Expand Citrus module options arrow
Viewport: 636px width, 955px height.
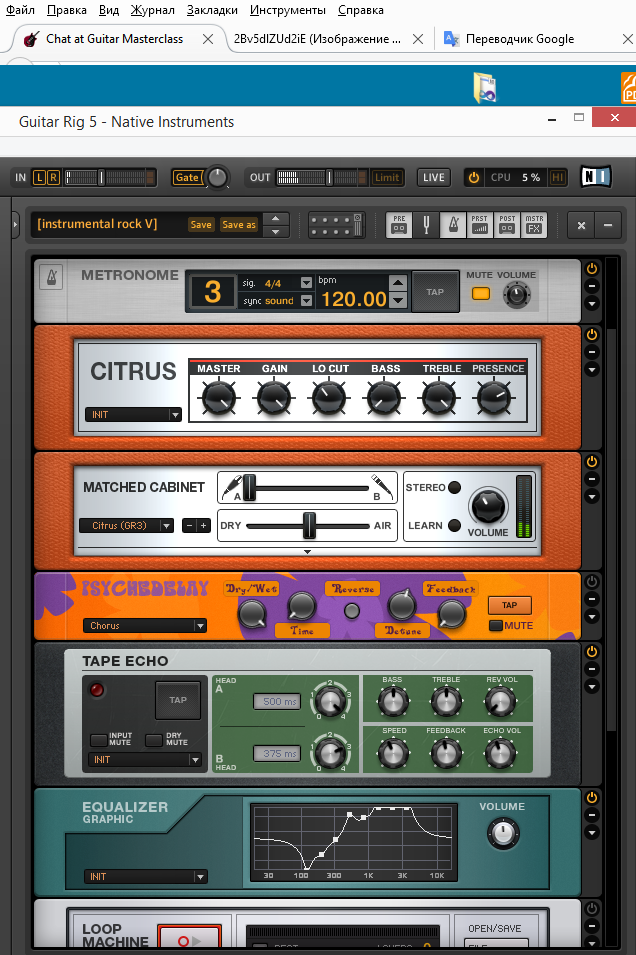tap(592, 370)
